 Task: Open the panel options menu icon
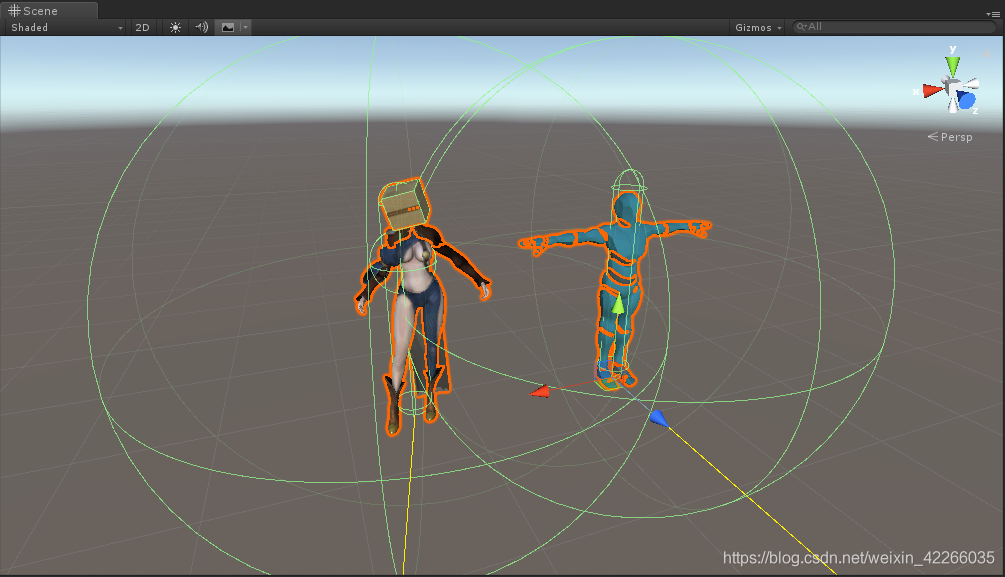(993, 14)
